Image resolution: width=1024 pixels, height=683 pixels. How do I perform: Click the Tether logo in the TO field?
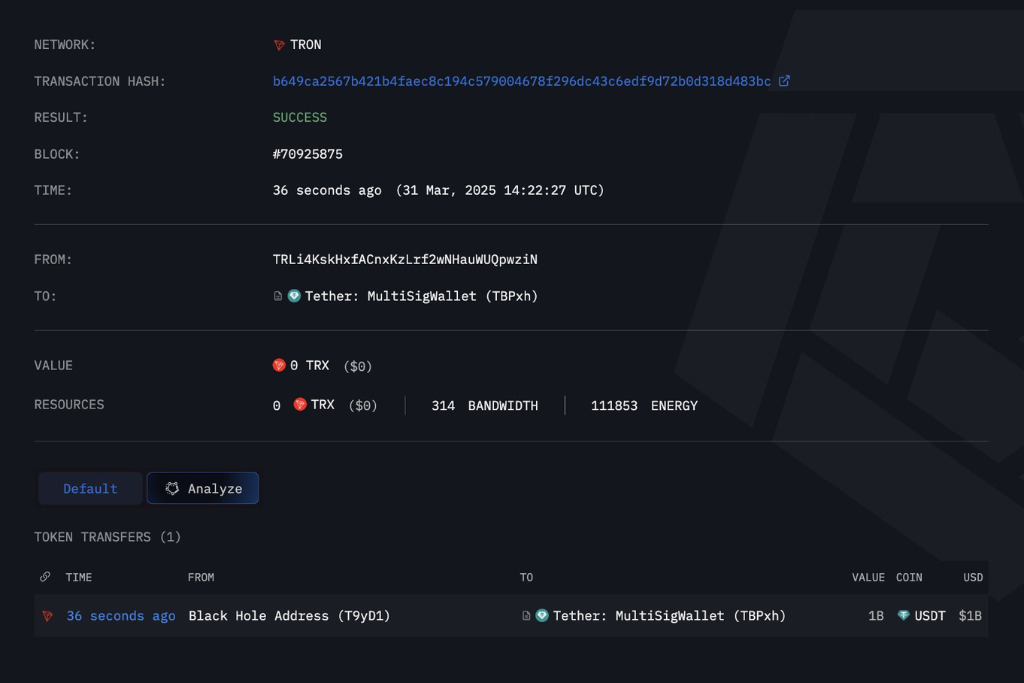click(x=294, y=296)
